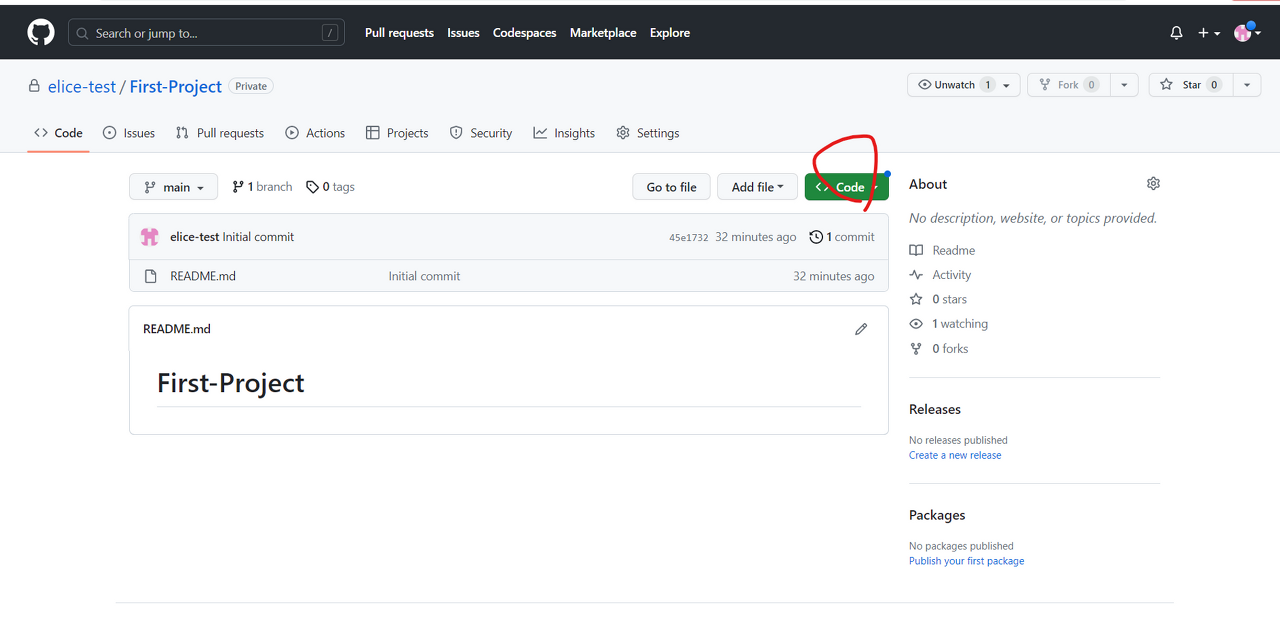Click the Fork button

coord(1069,85)
